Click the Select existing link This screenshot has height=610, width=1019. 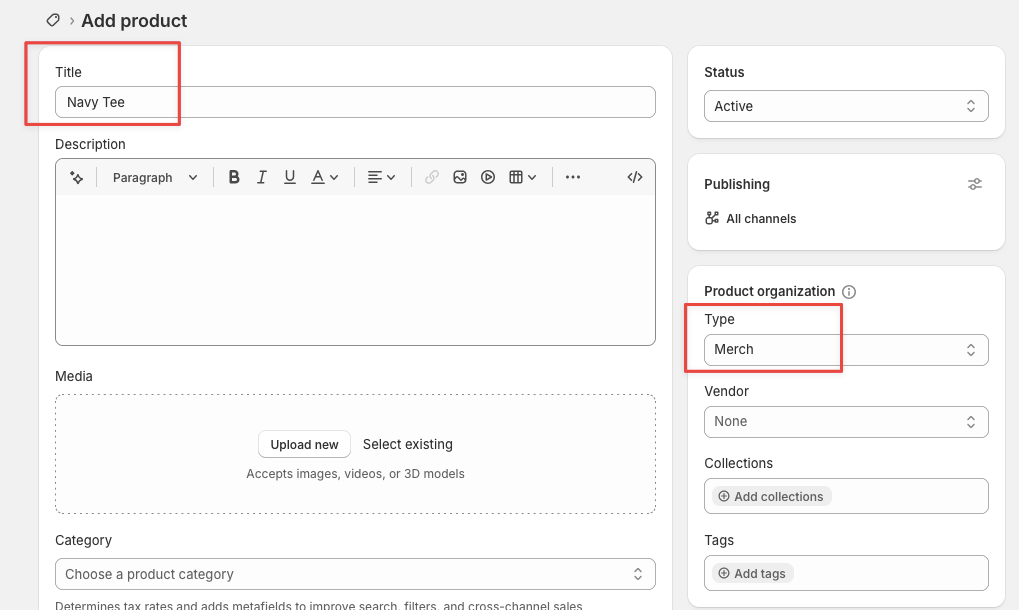407,444
